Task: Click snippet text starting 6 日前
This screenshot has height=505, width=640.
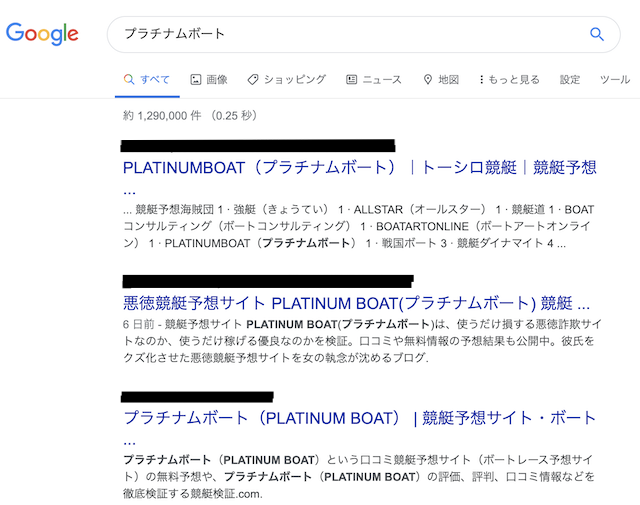Action: [362, 341]
